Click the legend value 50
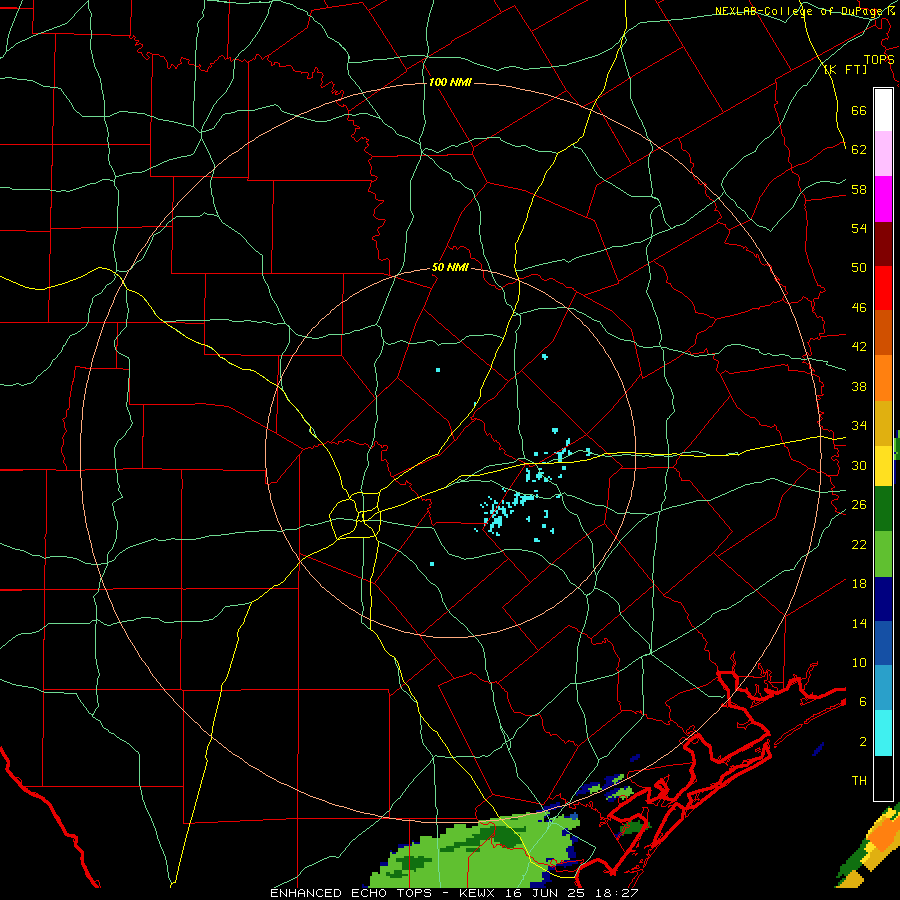900x900 pixels. [x=859, y=267]
